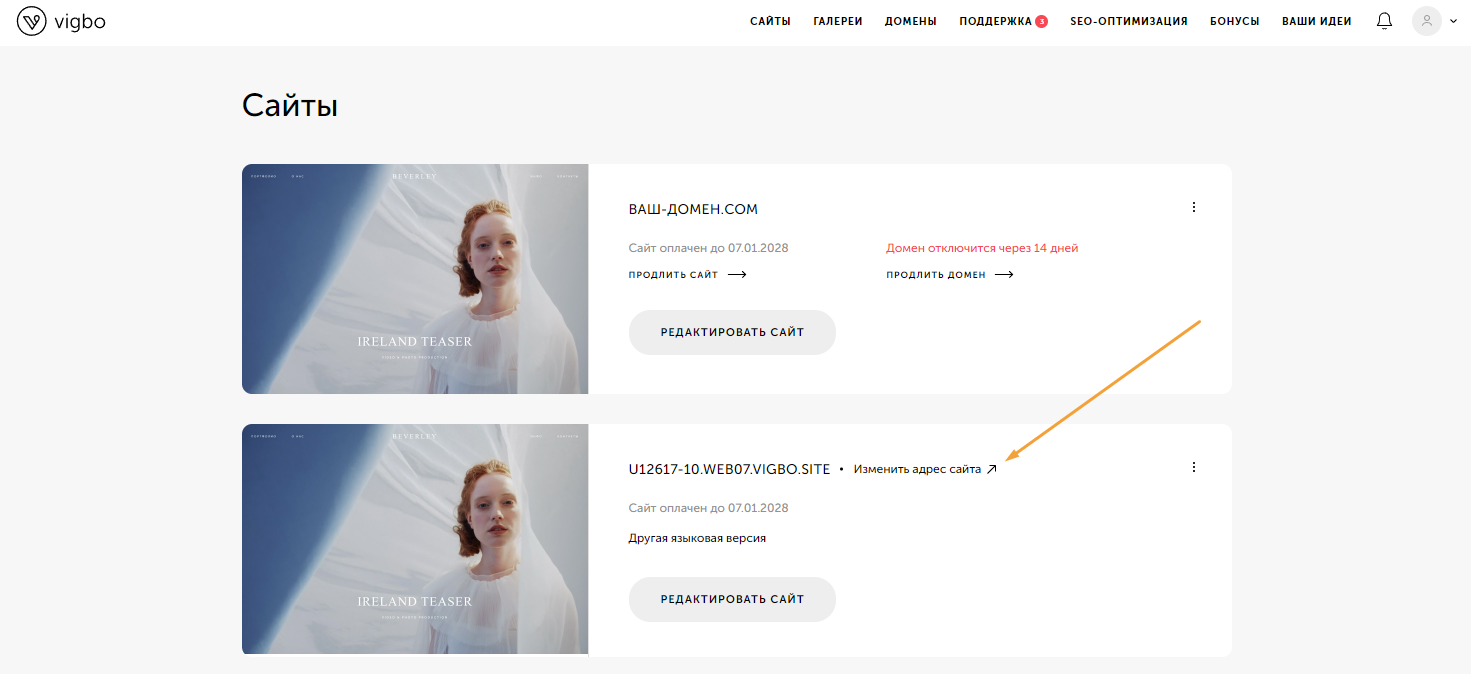Click the external arrow icon beside Изменить адрес сайта
The width and height of the screenshot is (1471, 674).
pos(991,469)
